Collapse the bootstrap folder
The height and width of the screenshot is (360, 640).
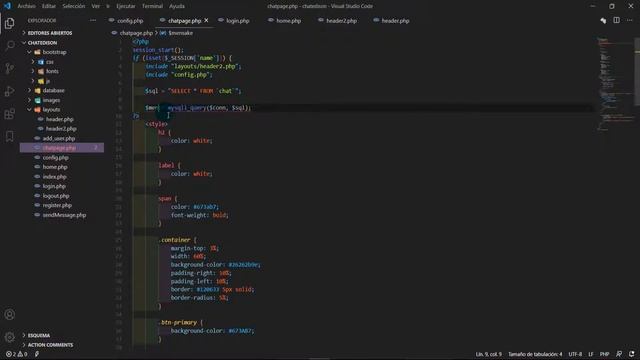point(54,52)
